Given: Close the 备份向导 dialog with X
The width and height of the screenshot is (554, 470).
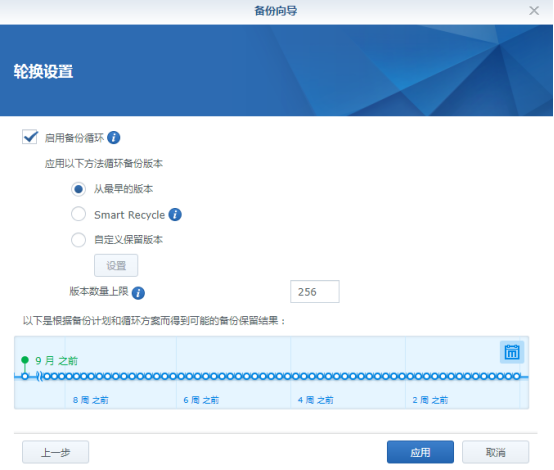Looking at the screenshot, I should tap(534, 11).
